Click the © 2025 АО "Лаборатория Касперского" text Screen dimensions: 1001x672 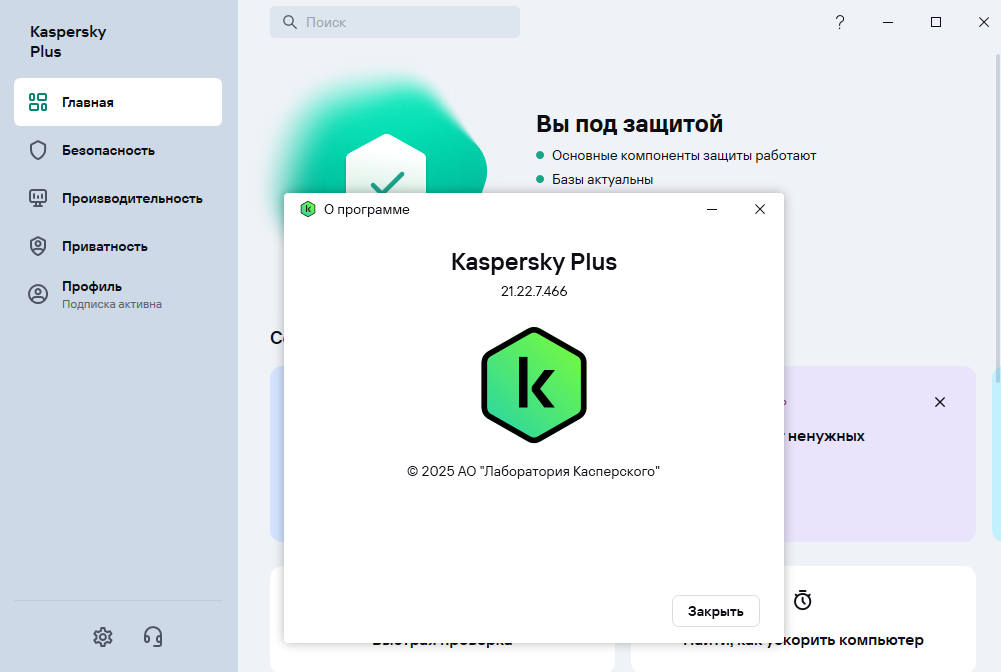point(534,472)
